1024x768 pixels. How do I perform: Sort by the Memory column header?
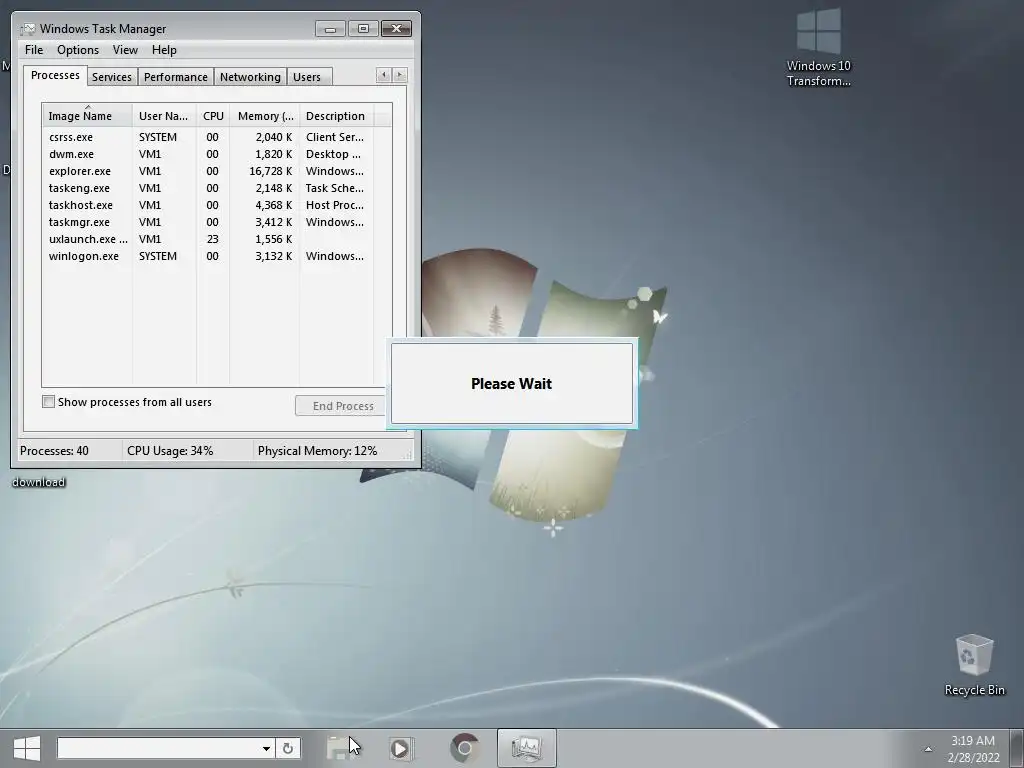[264, 116]
